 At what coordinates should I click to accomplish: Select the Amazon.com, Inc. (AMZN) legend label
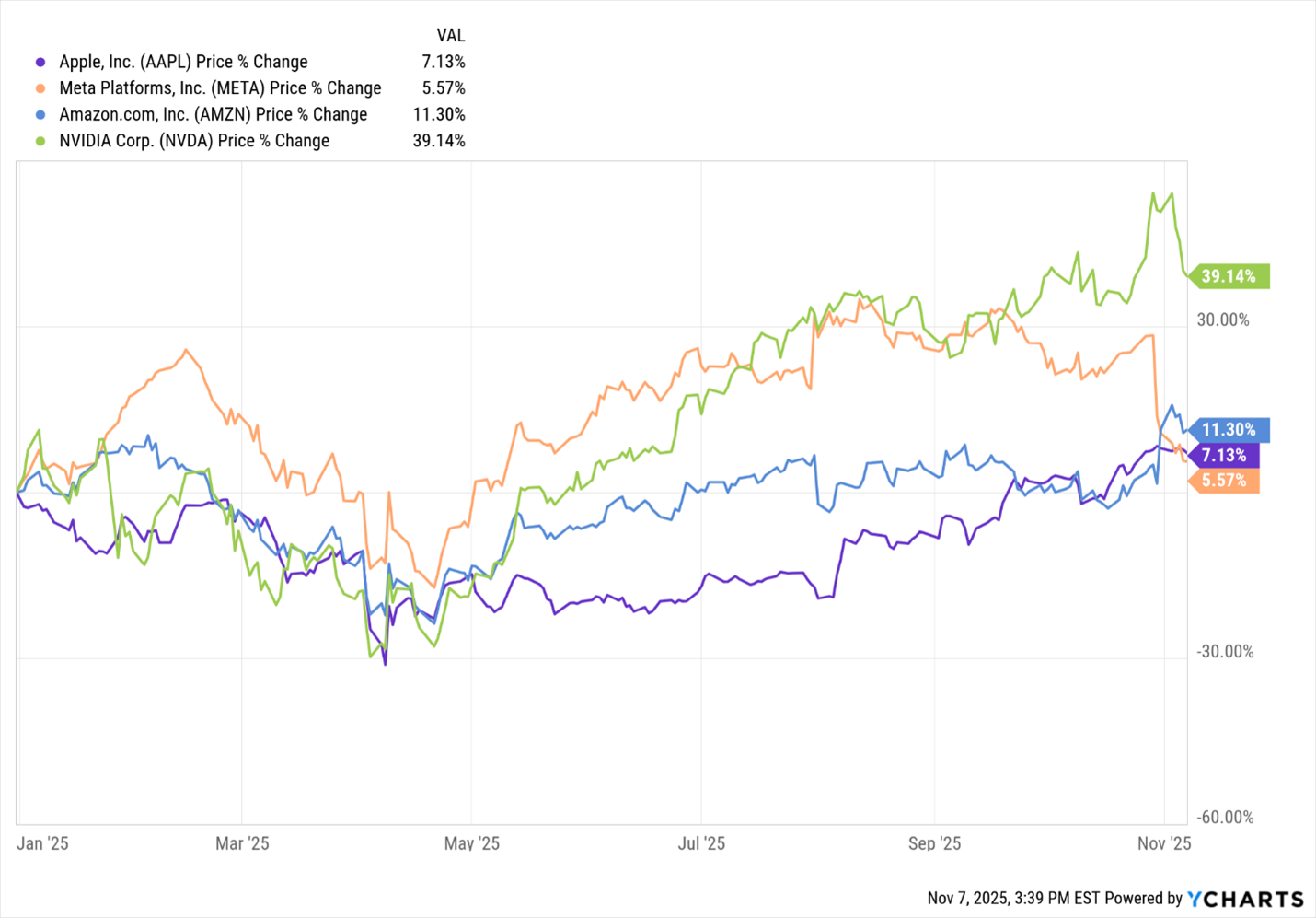(213, 115)
